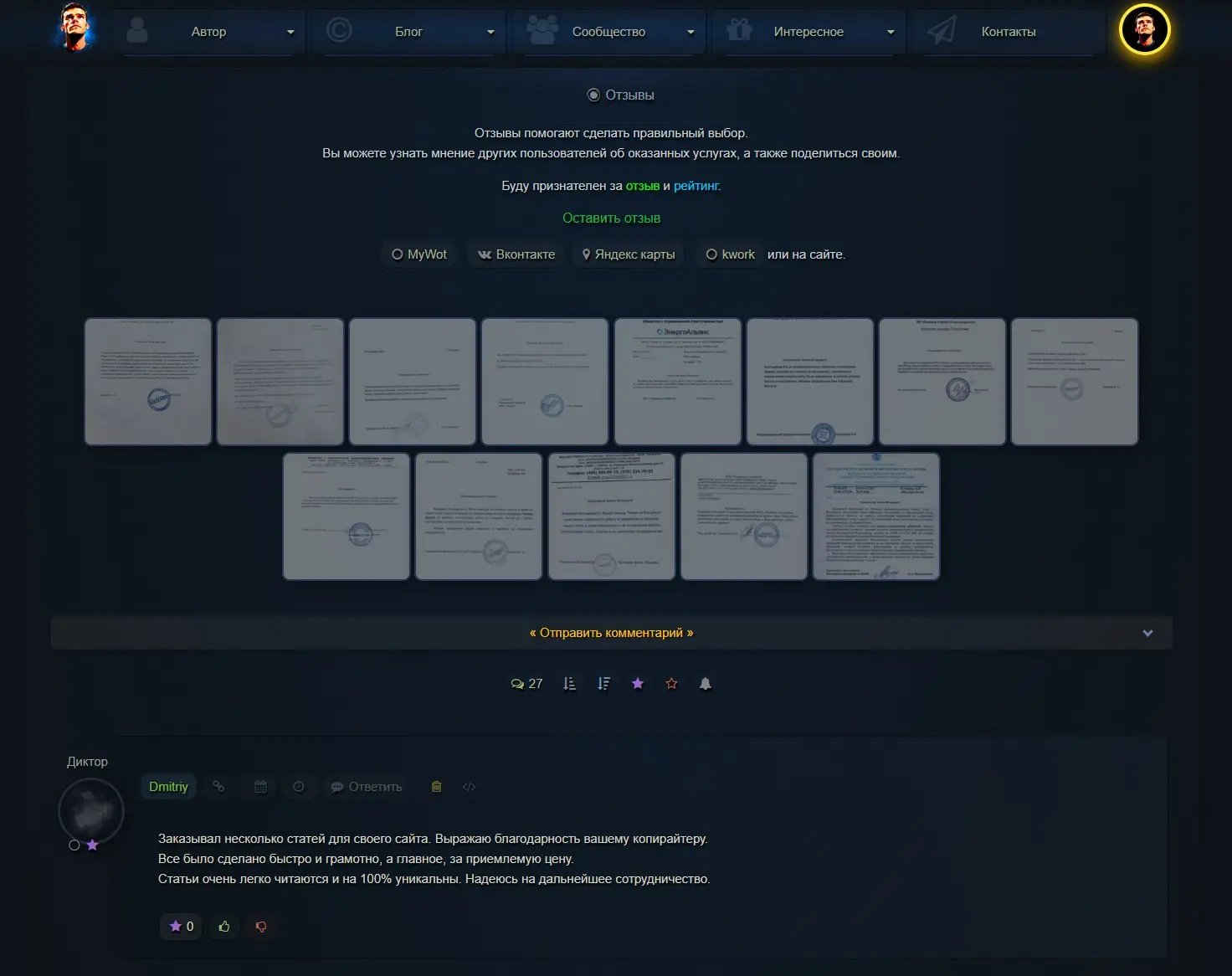
Task: Click the Ответить reply button
Action: click(367, 787)
